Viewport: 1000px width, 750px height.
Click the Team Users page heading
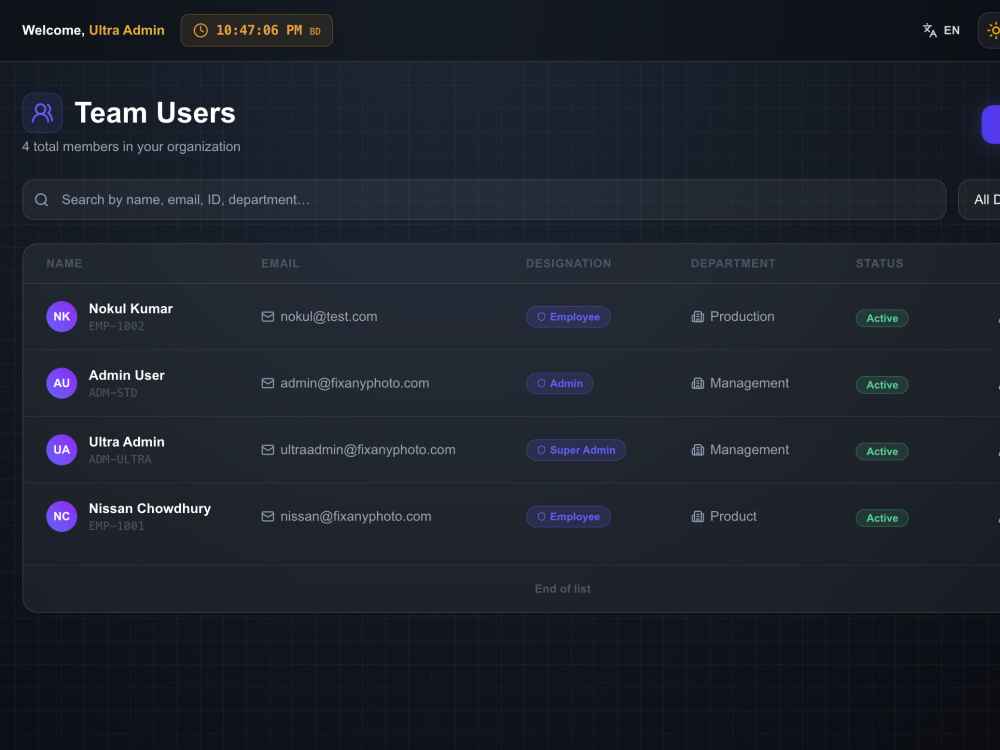click(155, 113)
